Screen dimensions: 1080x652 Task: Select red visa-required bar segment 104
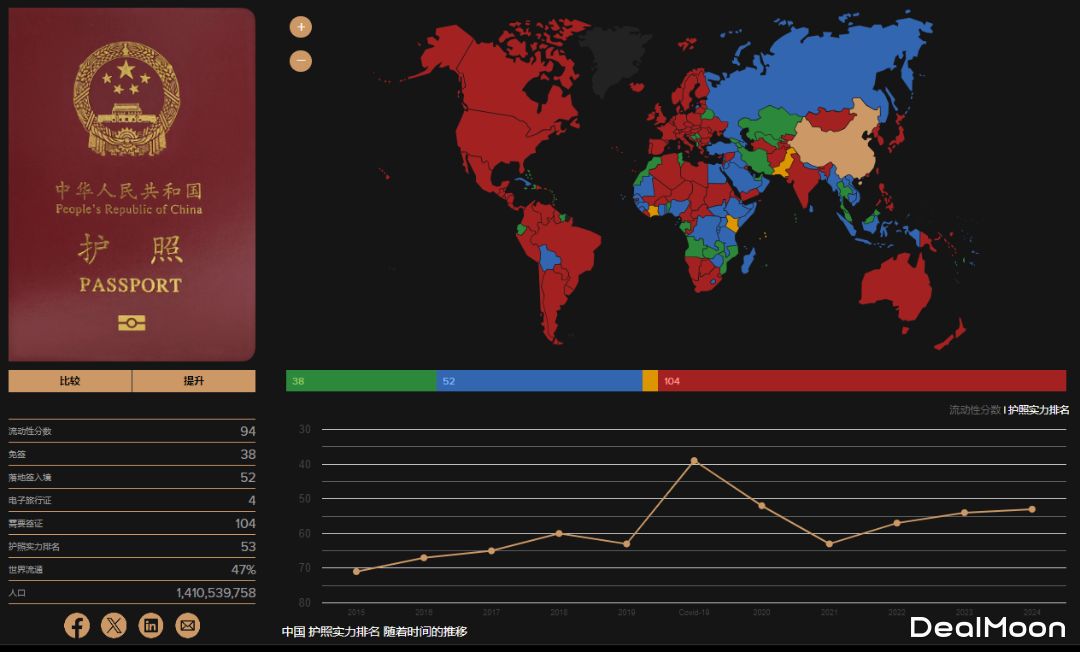click(861, 381)
